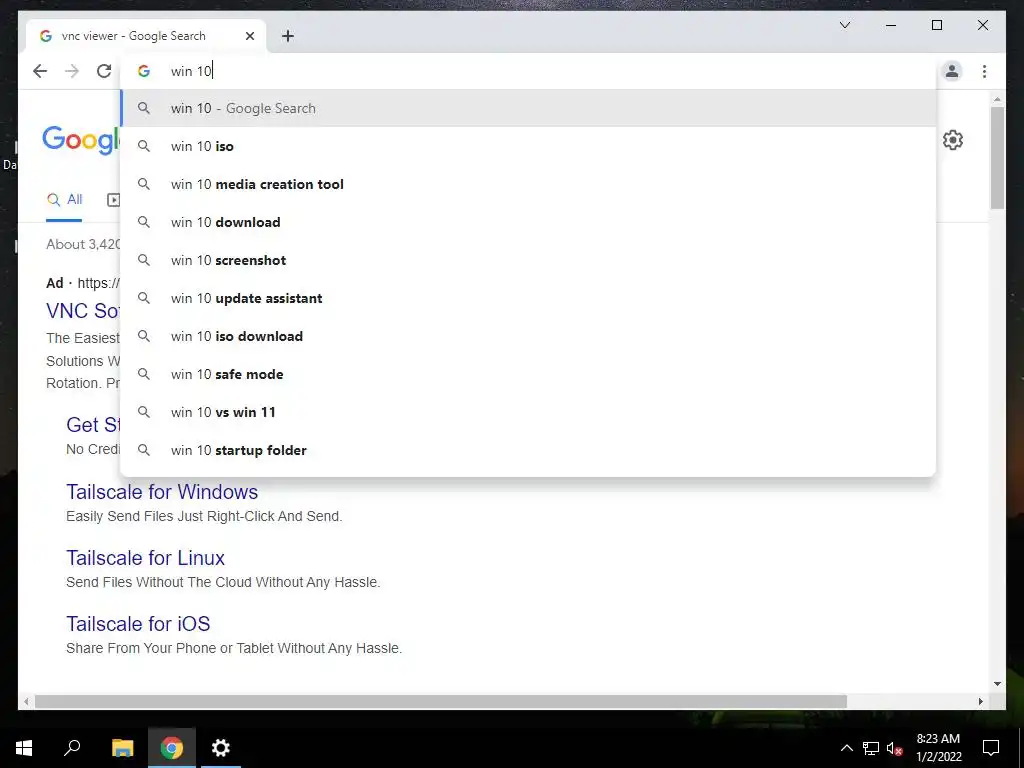Image resolution: width=1024 pixels, height=768 pixels.
Task: Open the Windows Start menu
Action: (x=24, y=748)
